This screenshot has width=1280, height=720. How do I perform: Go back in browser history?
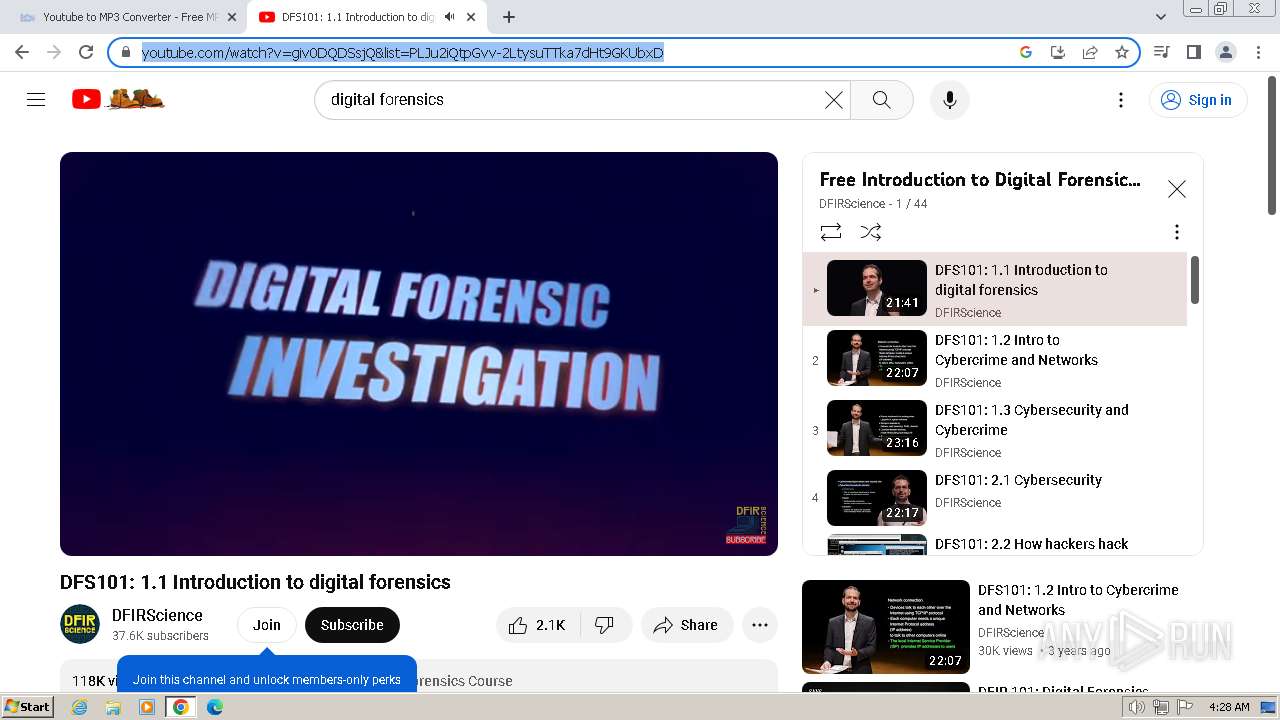coord(22,52)
